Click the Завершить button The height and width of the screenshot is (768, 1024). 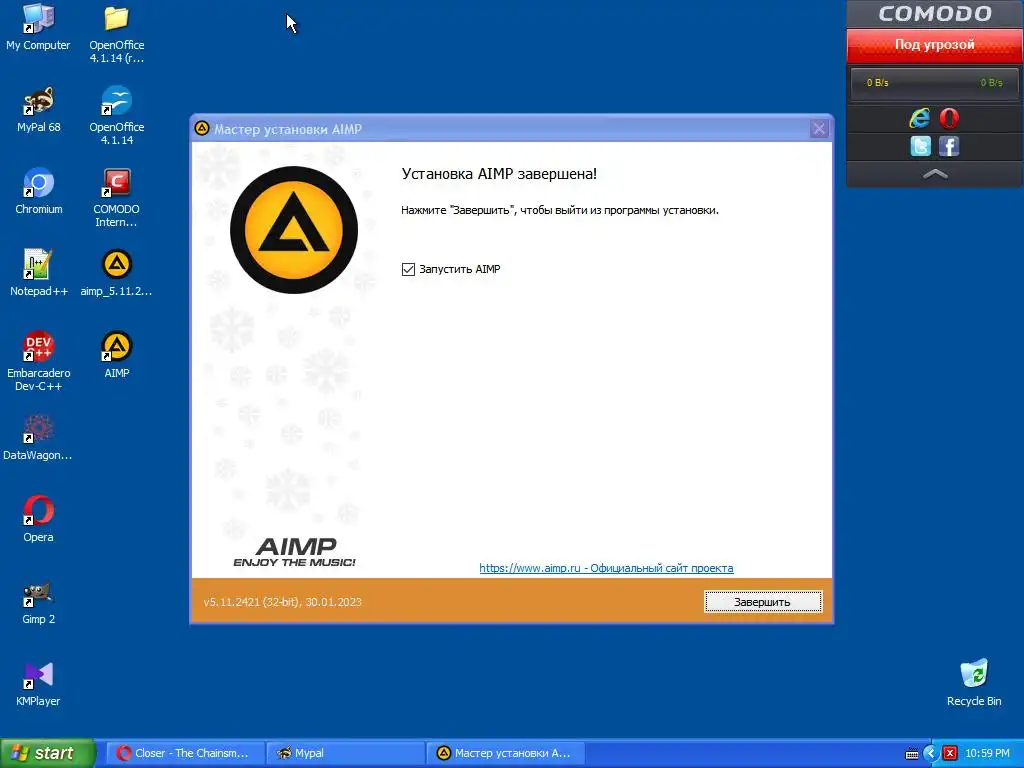[x=762, y=601]
